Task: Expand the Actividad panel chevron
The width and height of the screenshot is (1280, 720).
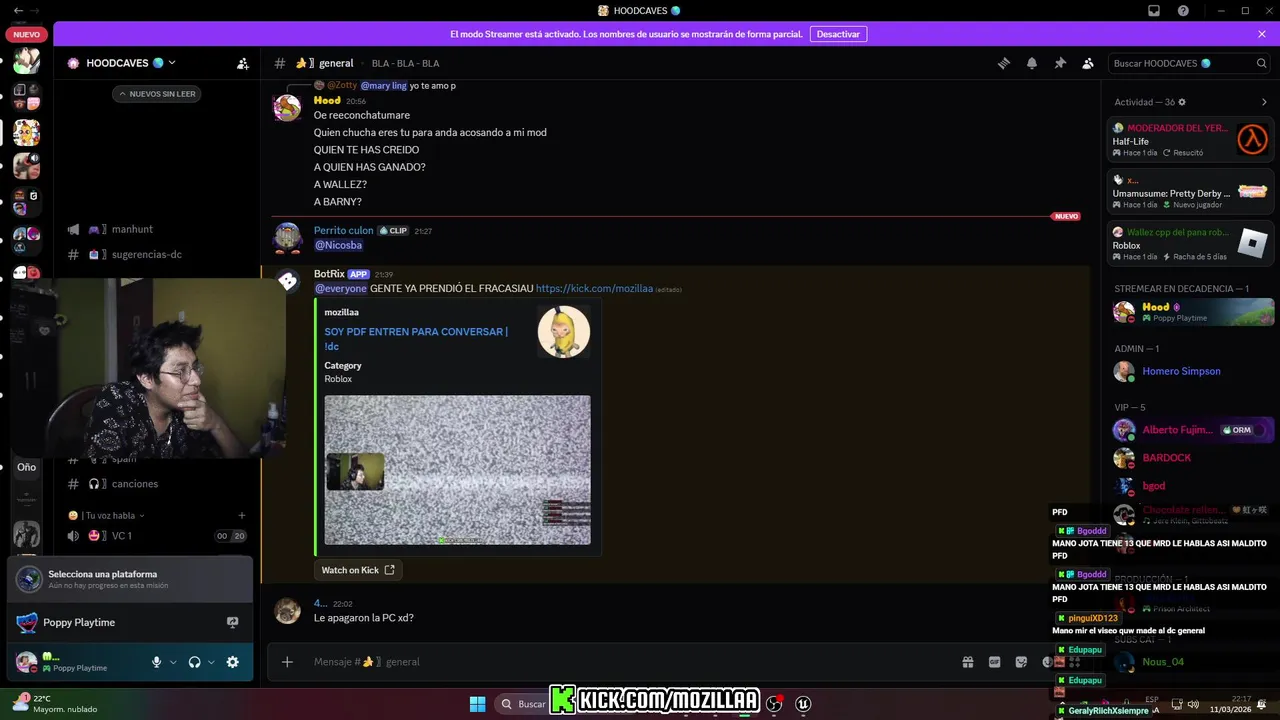Action: click(1264, 102)
